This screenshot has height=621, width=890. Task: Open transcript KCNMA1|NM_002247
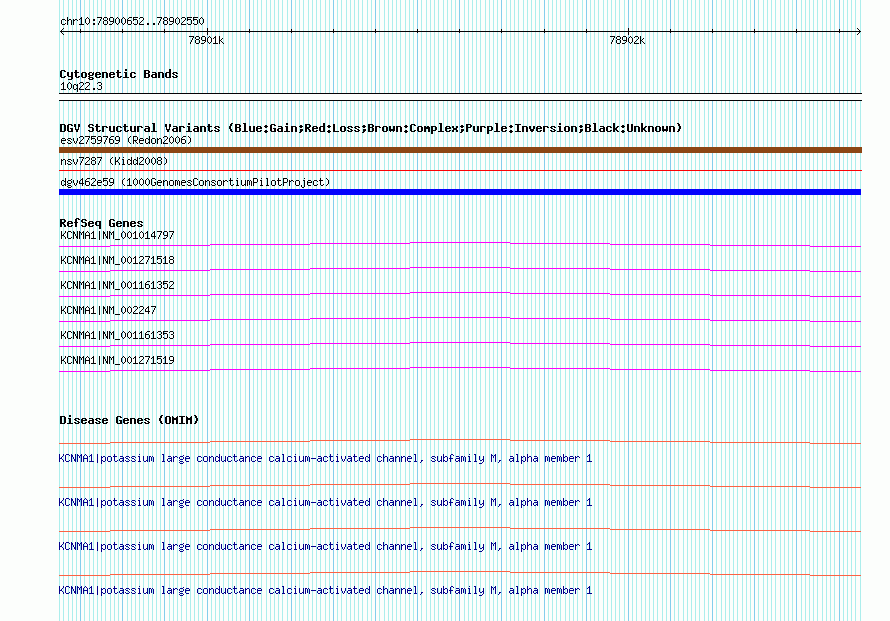pos(108,310)
